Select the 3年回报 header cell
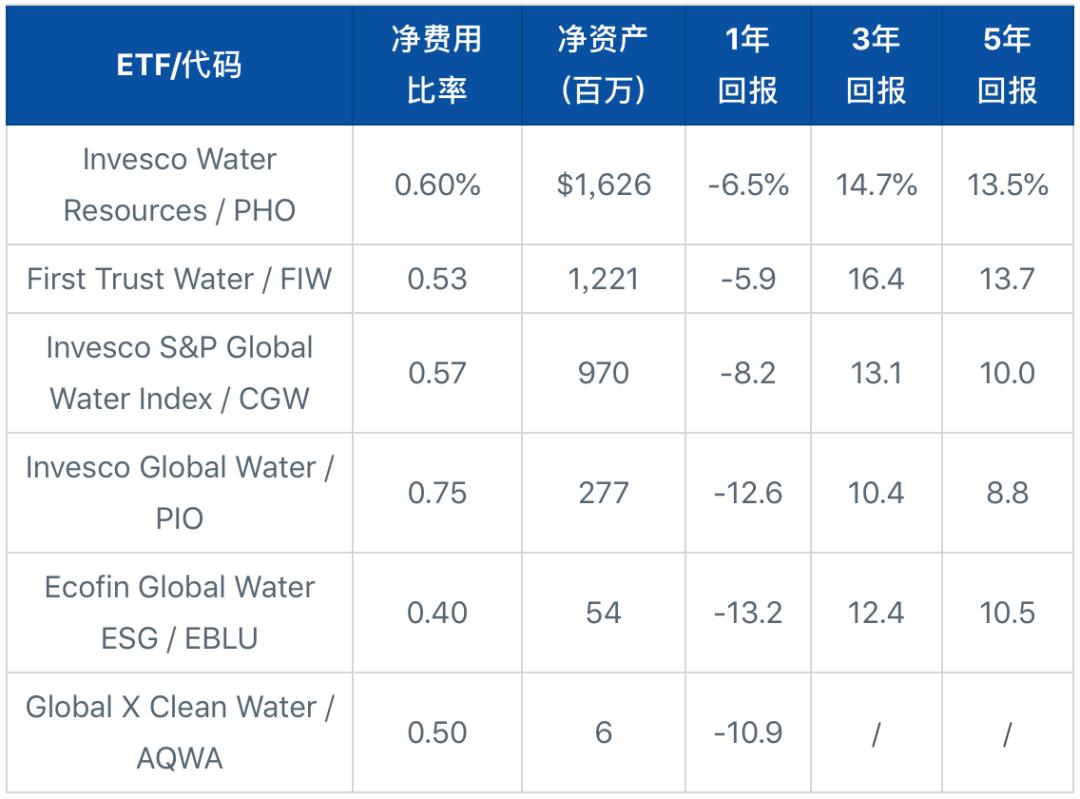 876,65
